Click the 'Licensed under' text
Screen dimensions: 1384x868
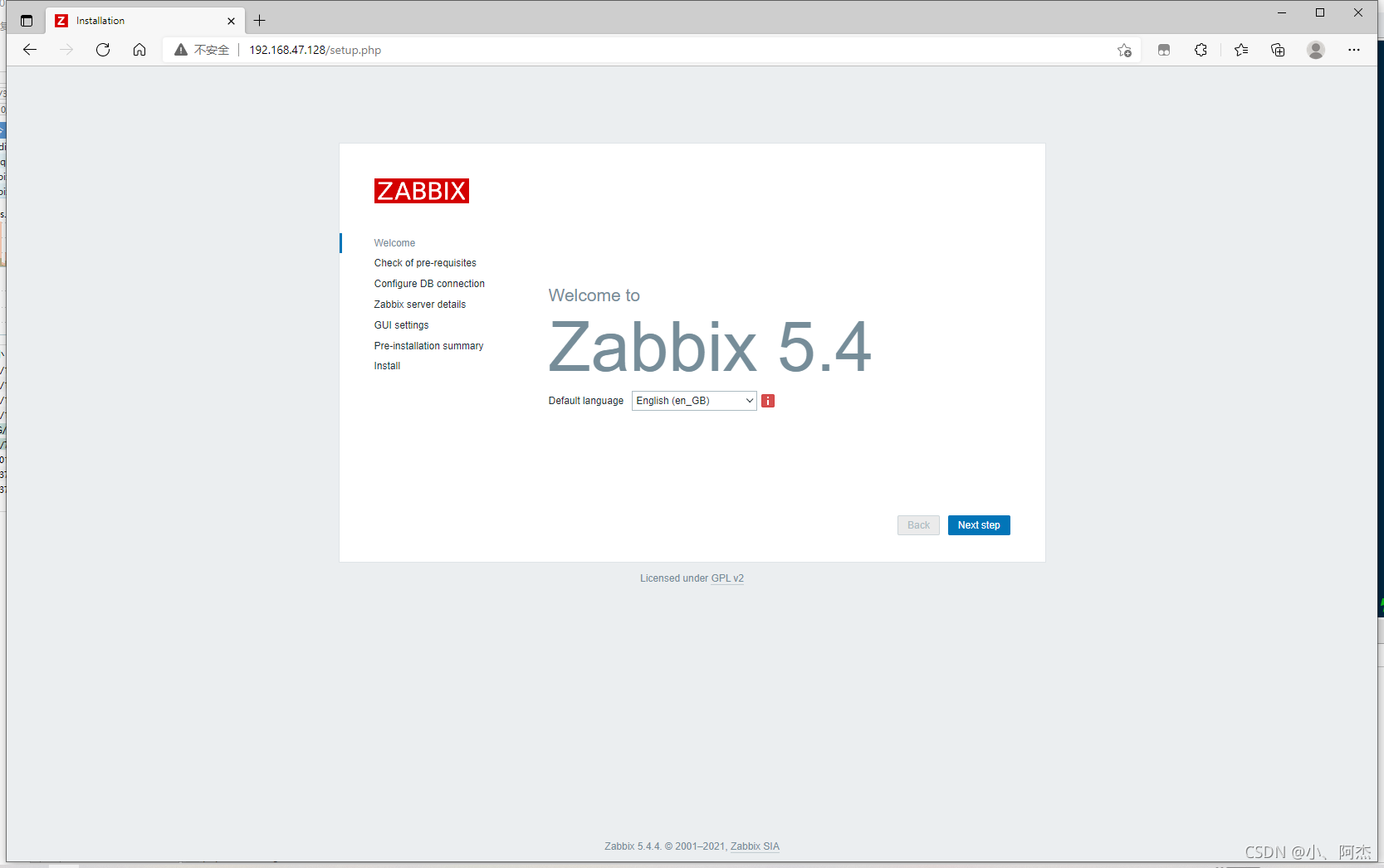coord(674,578)
